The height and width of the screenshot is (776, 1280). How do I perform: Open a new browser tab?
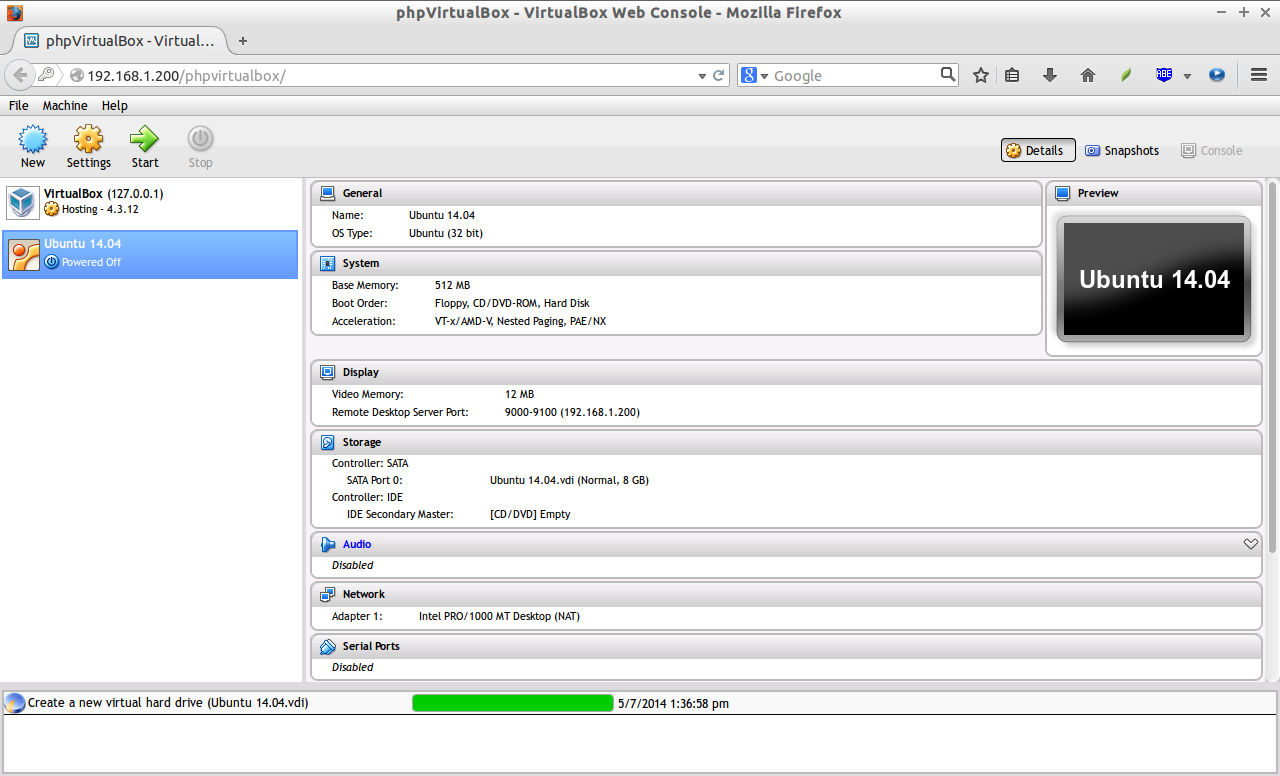pos(242,41)
